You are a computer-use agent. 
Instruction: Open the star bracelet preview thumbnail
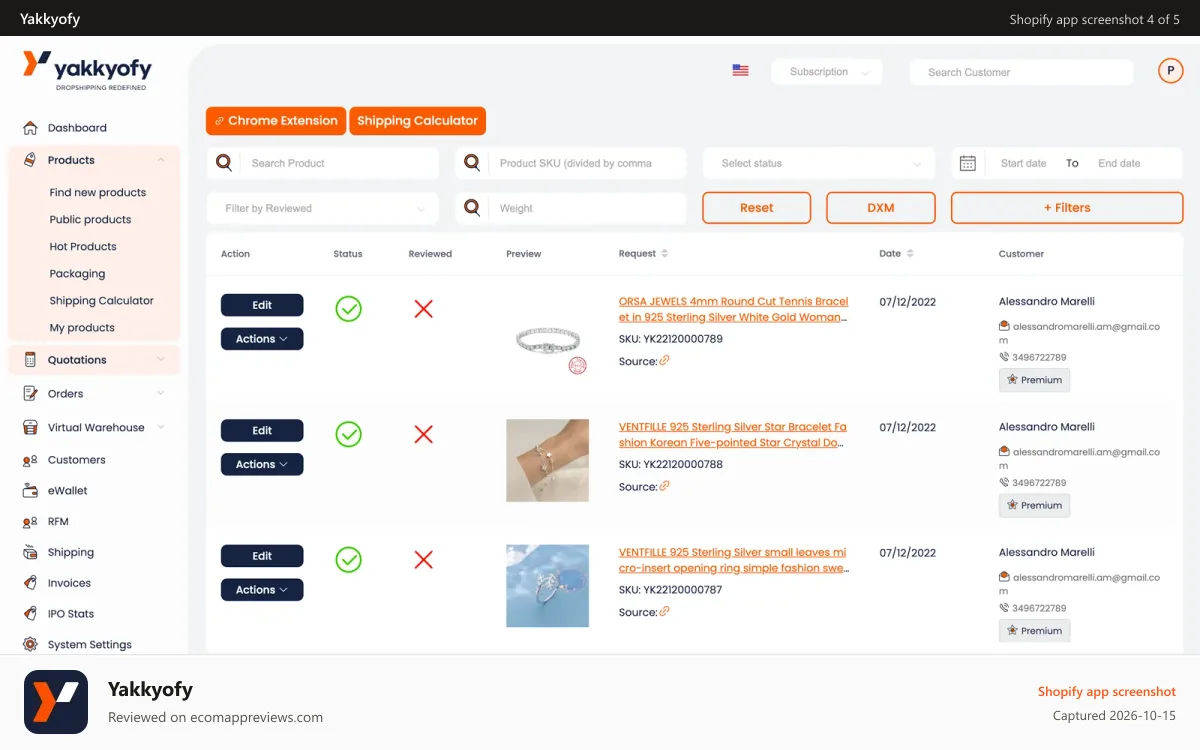coord(547,460)
